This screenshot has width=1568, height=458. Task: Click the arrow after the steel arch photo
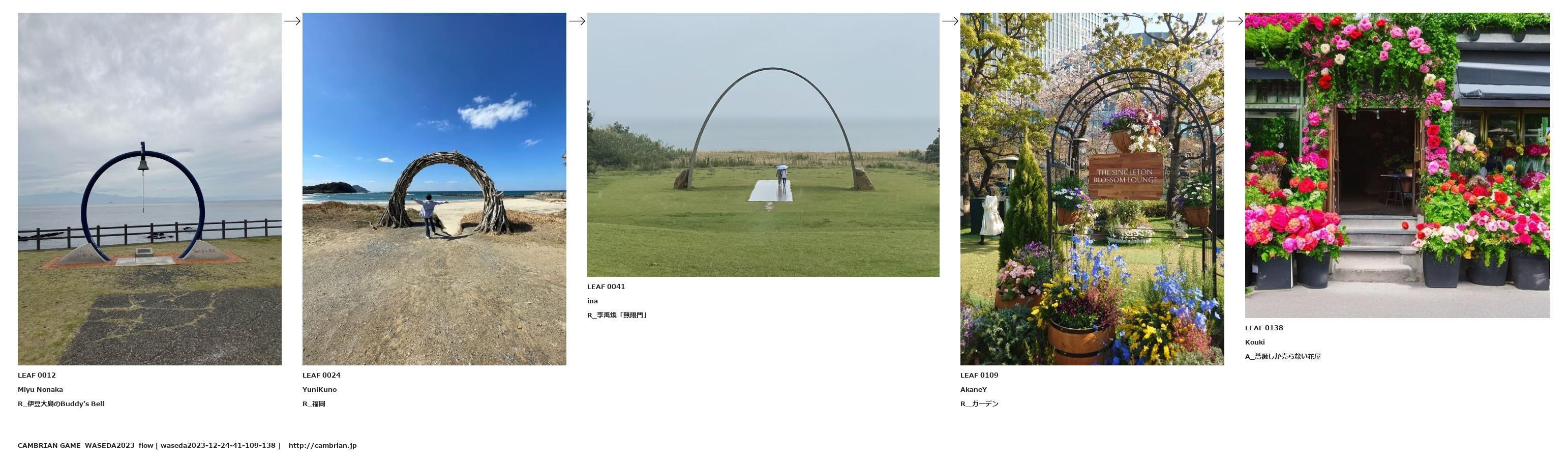(x=950, y=21)
